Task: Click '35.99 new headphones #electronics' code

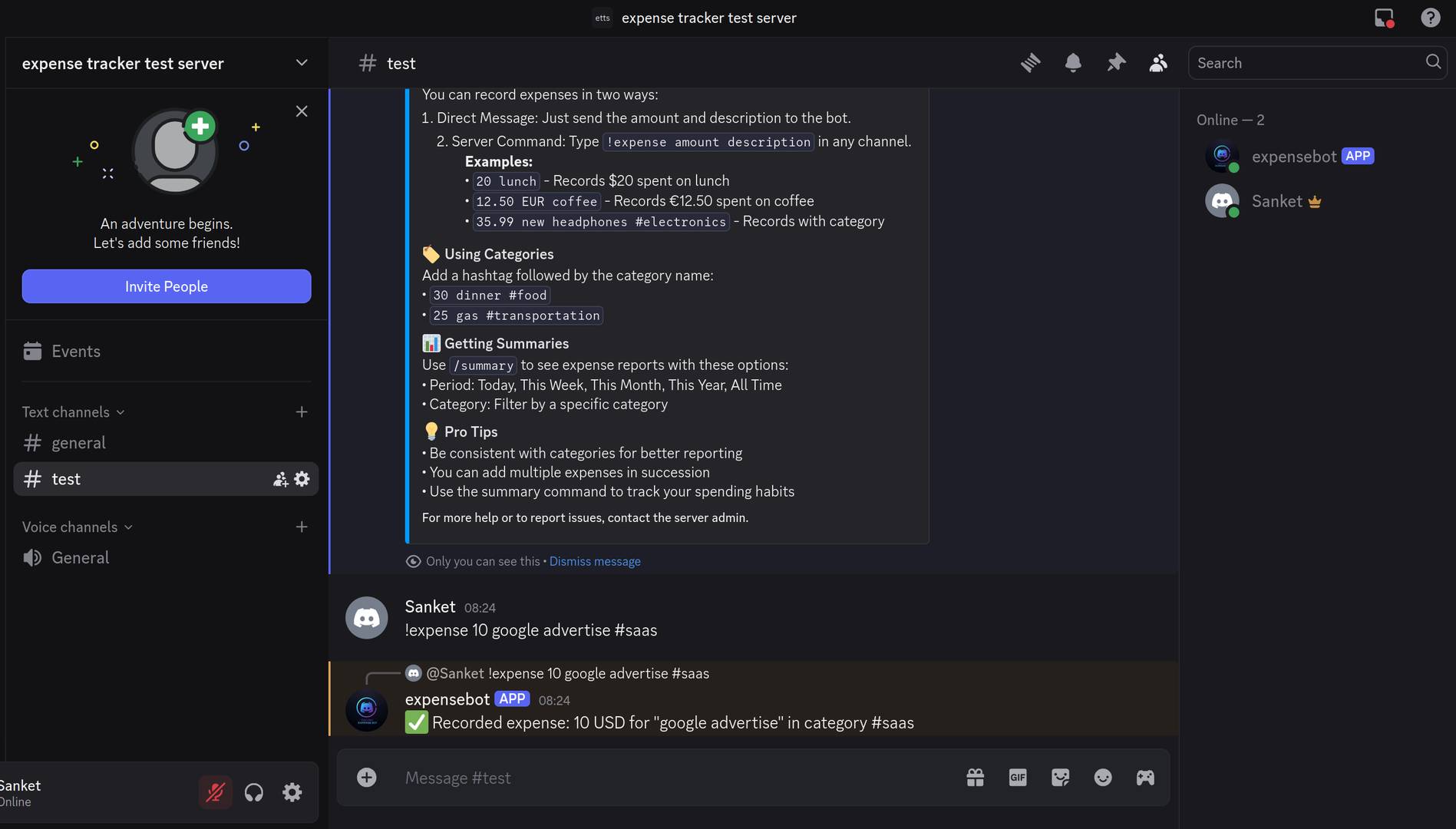Action: click(x=601, y=222)
